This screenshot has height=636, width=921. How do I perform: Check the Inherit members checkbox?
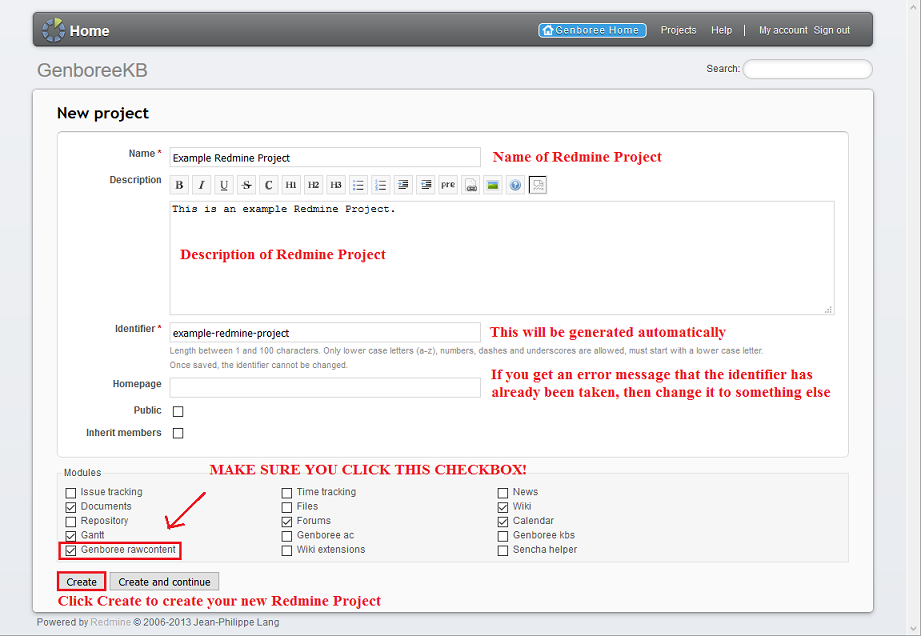[x=178, y=433]
